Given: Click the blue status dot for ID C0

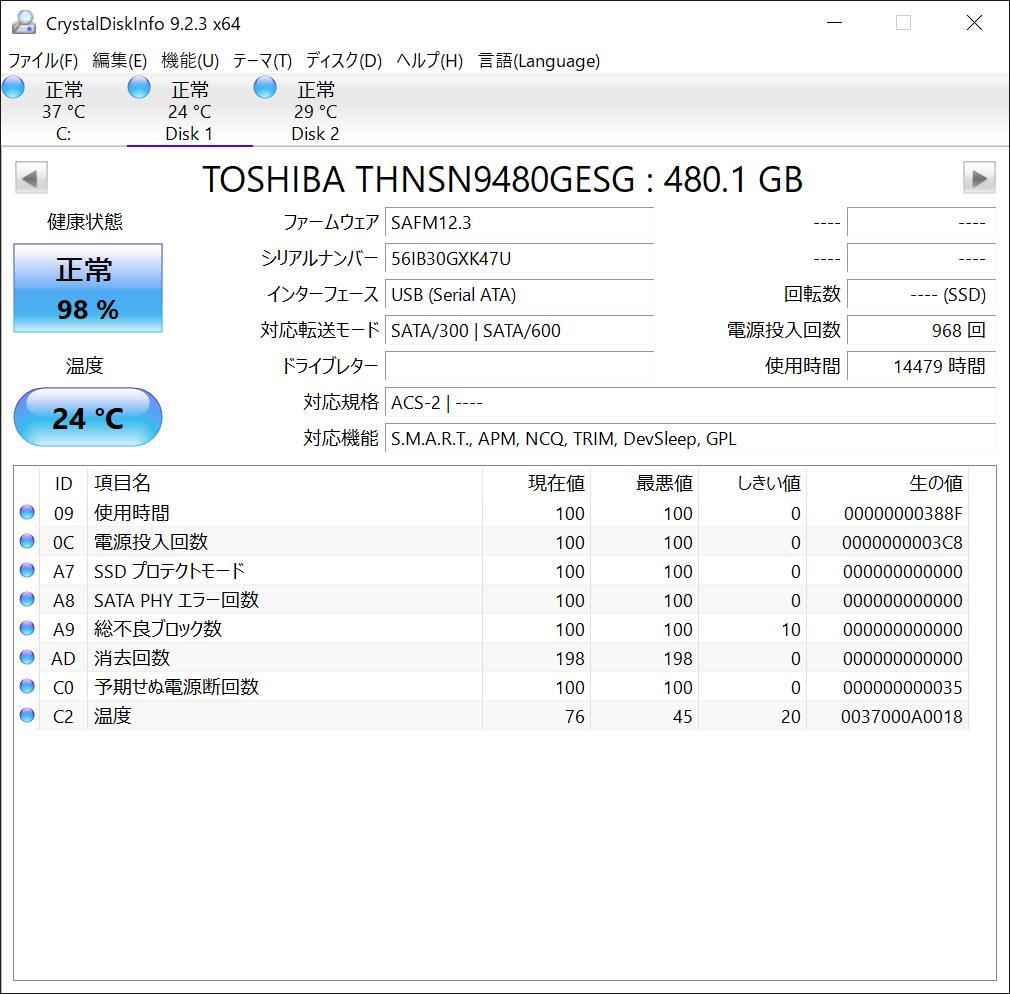Looking at the screenshot, I should 27,686.
